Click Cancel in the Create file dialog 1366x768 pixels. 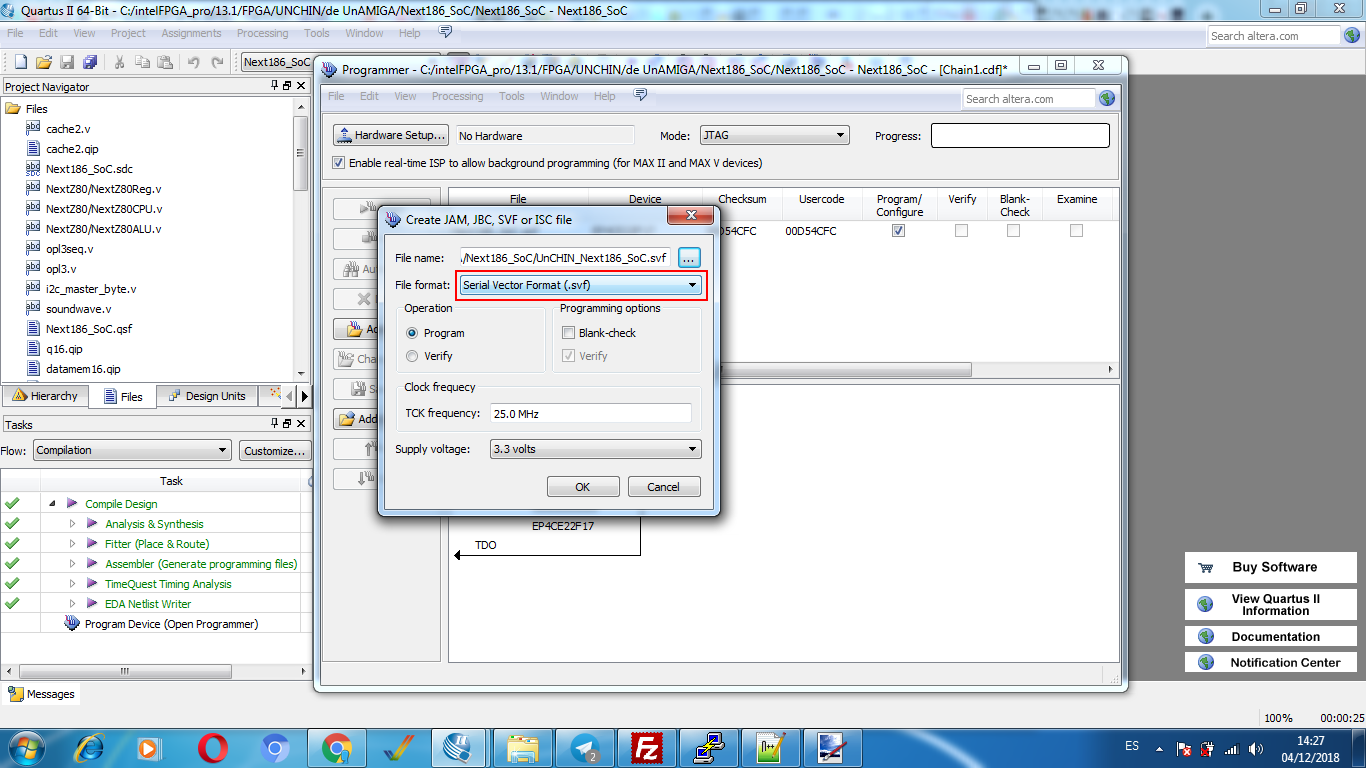click(x=663, y=487)
